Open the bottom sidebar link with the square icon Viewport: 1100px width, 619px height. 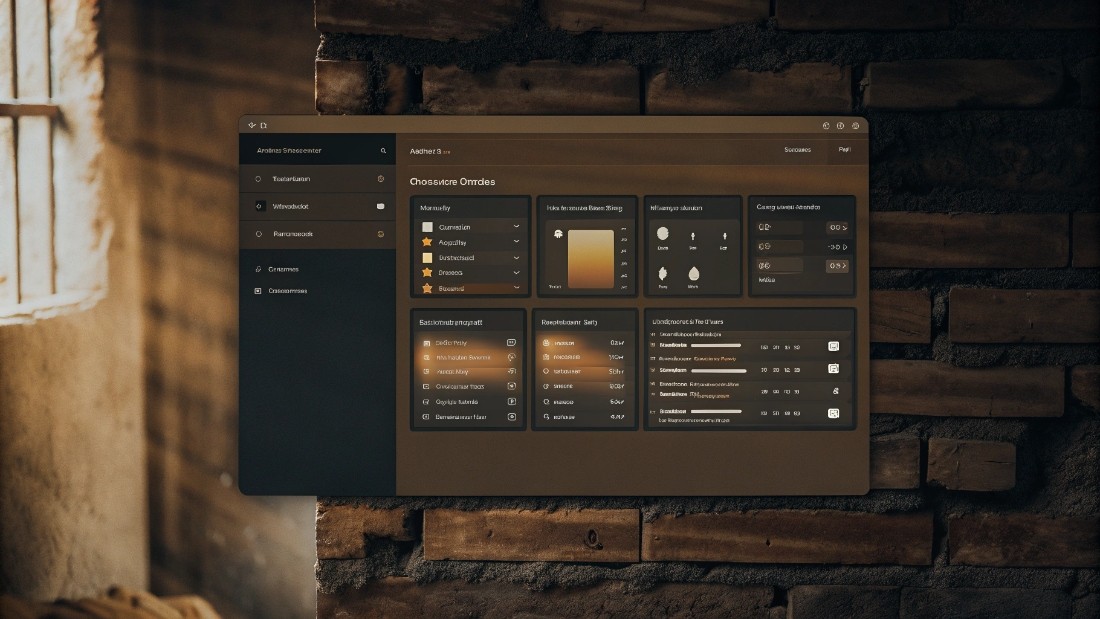click(x=281, y=291)
